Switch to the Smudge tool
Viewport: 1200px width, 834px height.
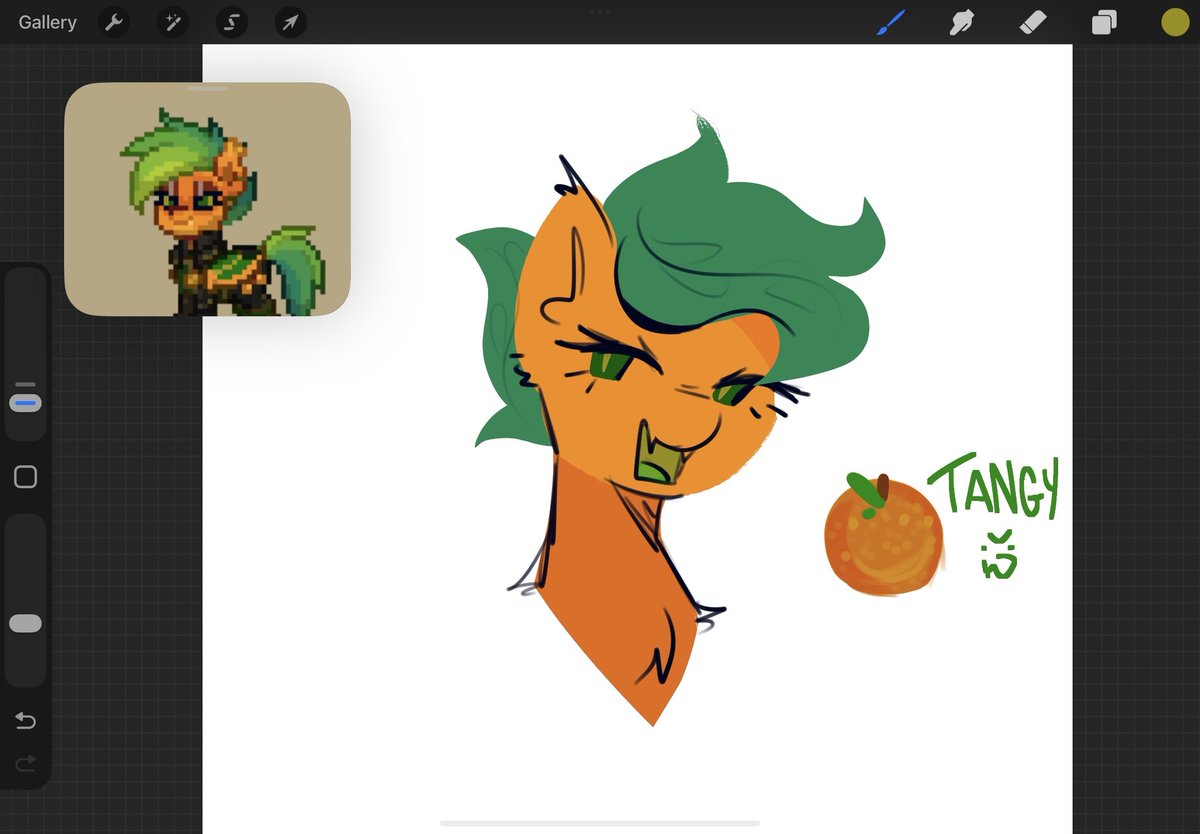[x=961, y=22]
